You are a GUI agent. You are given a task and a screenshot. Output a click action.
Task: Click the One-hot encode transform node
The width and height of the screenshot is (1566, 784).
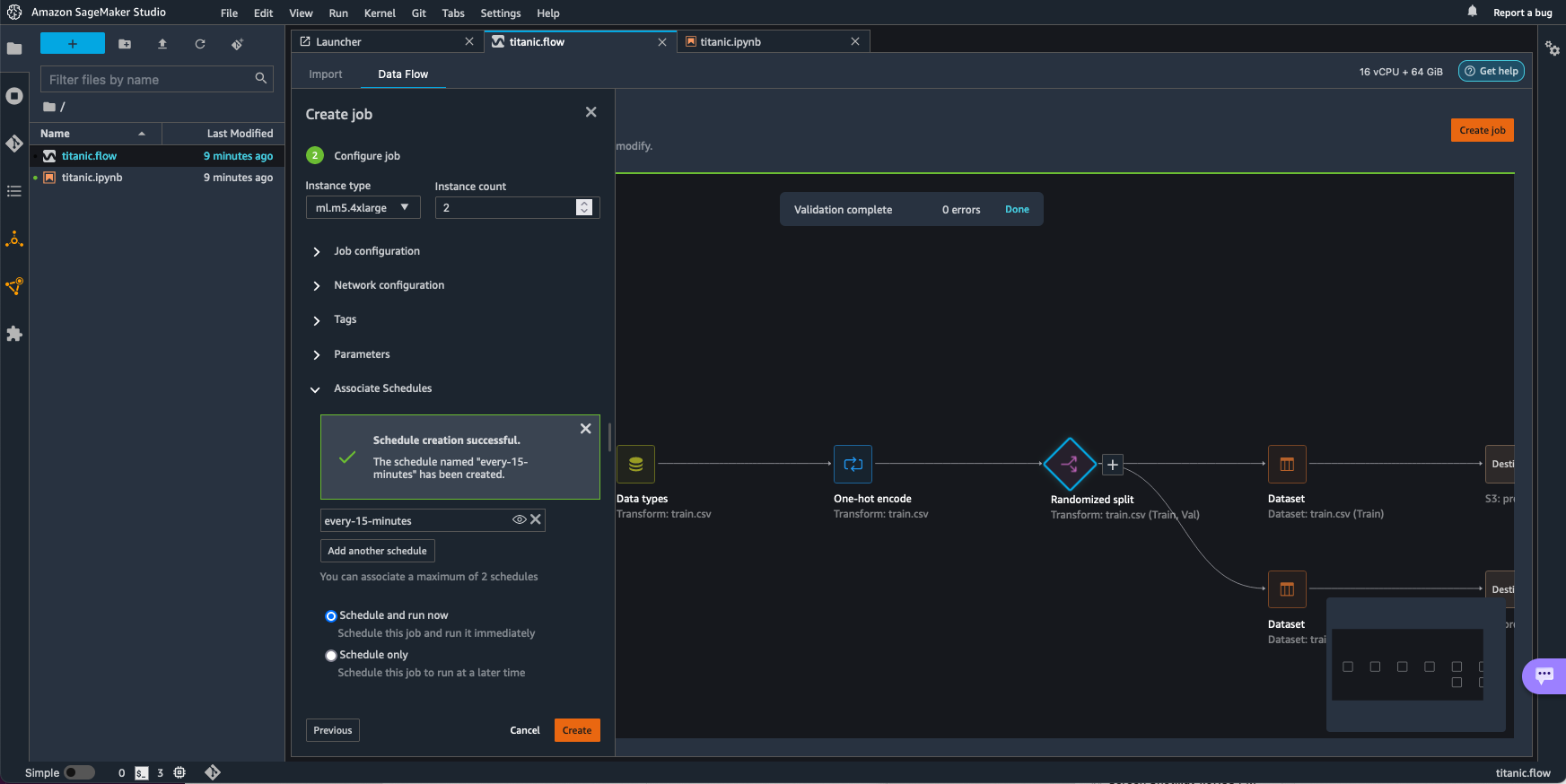tap(853, 464)
